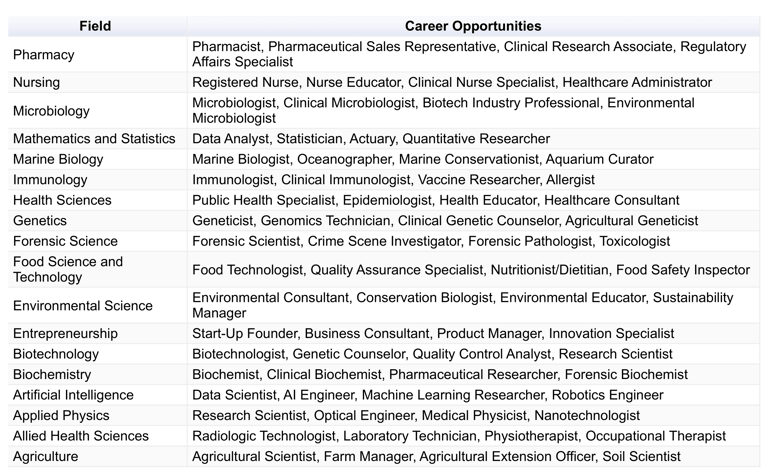Screen dimensions: 768x475
Task: Select the Immunology row label
Action: point(49,180)
